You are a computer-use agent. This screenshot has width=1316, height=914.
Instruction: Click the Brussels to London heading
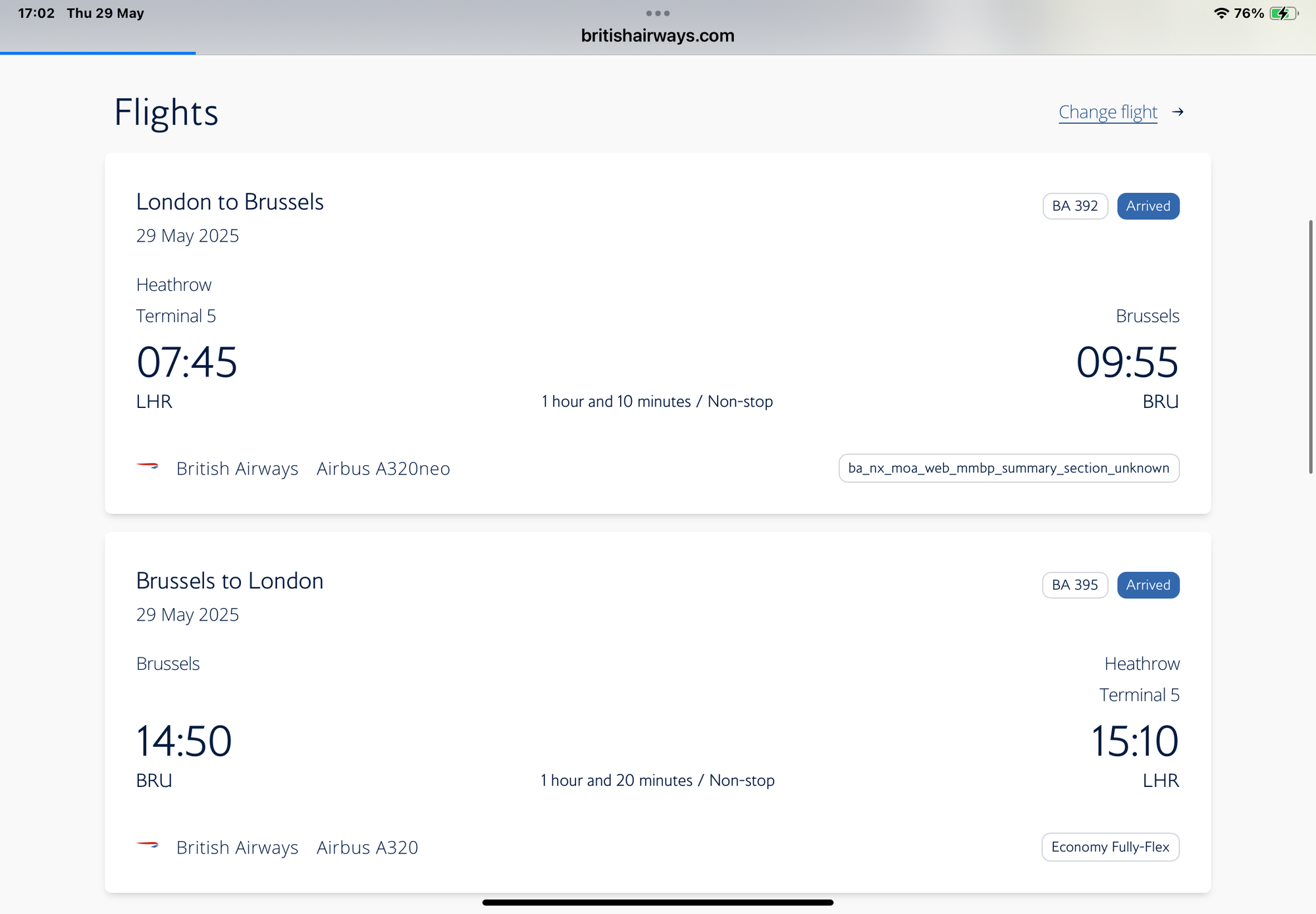coord(230,581)
